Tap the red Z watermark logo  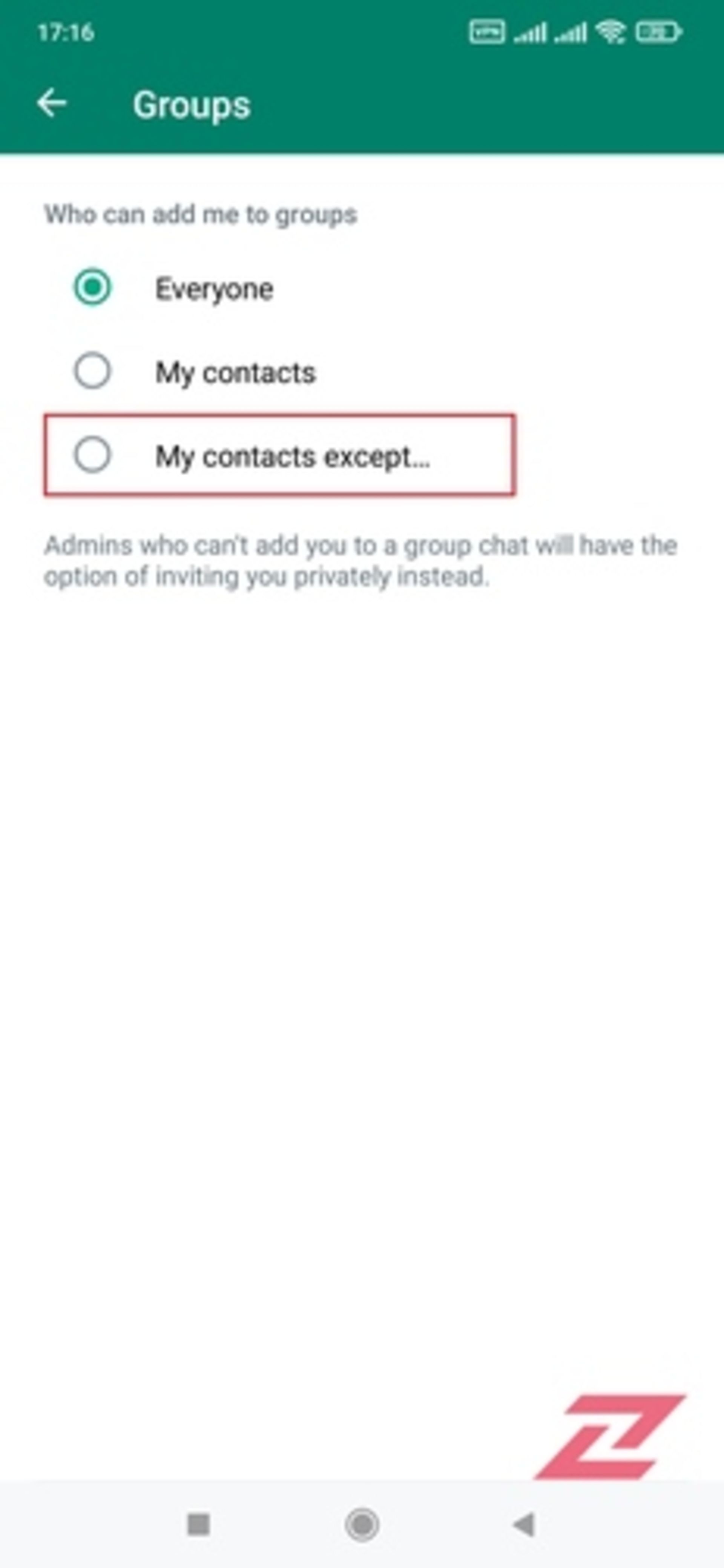[610, 1437]
